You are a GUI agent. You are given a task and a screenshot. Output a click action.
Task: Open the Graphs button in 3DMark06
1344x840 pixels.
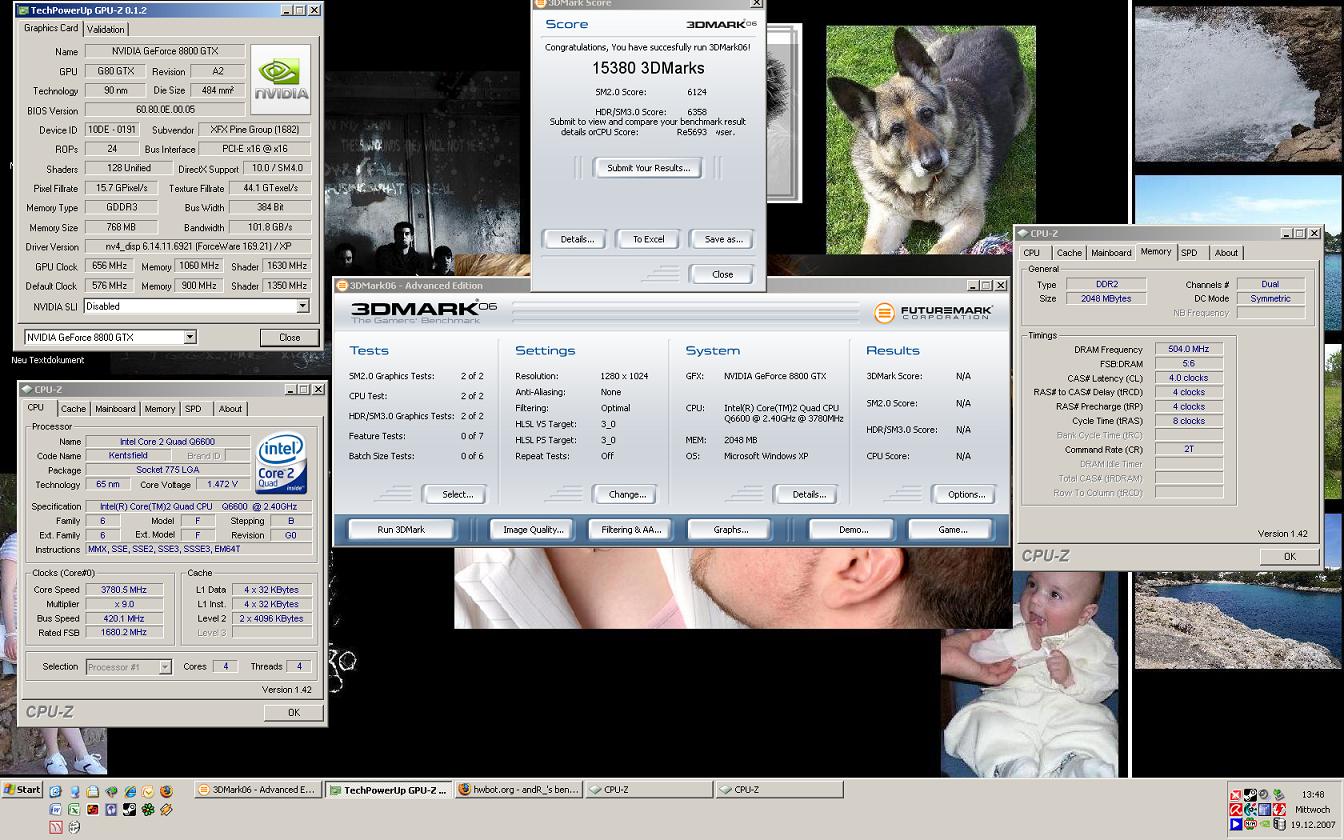[x=731, y=529]
